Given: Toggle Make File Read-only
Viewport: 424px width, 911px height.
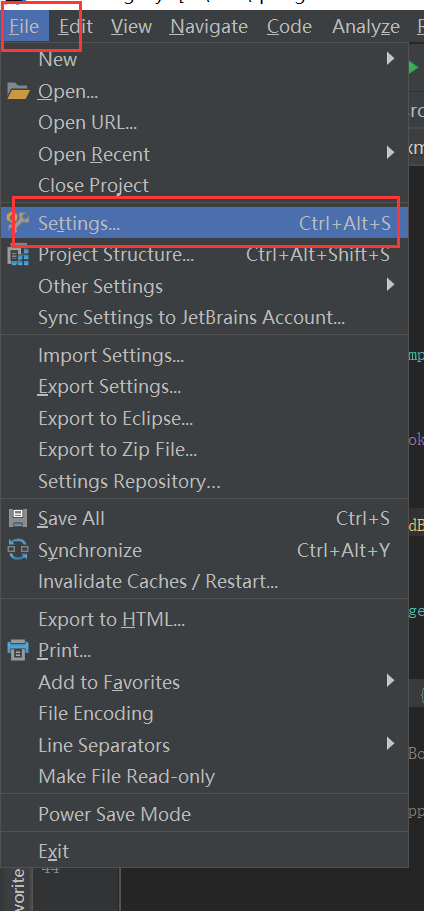Looking at the screenshot, I should [x=204, y=776].
